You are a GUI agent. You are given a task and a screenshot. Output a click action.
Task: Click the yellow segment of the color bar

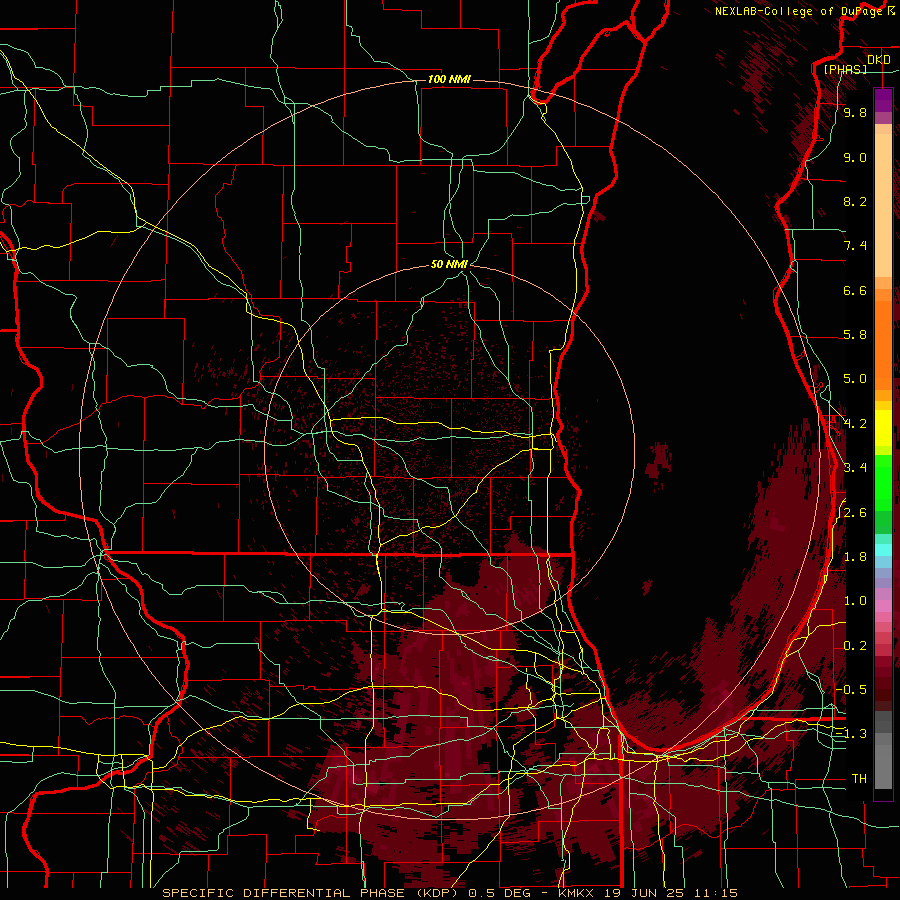[x=883, y=428]
